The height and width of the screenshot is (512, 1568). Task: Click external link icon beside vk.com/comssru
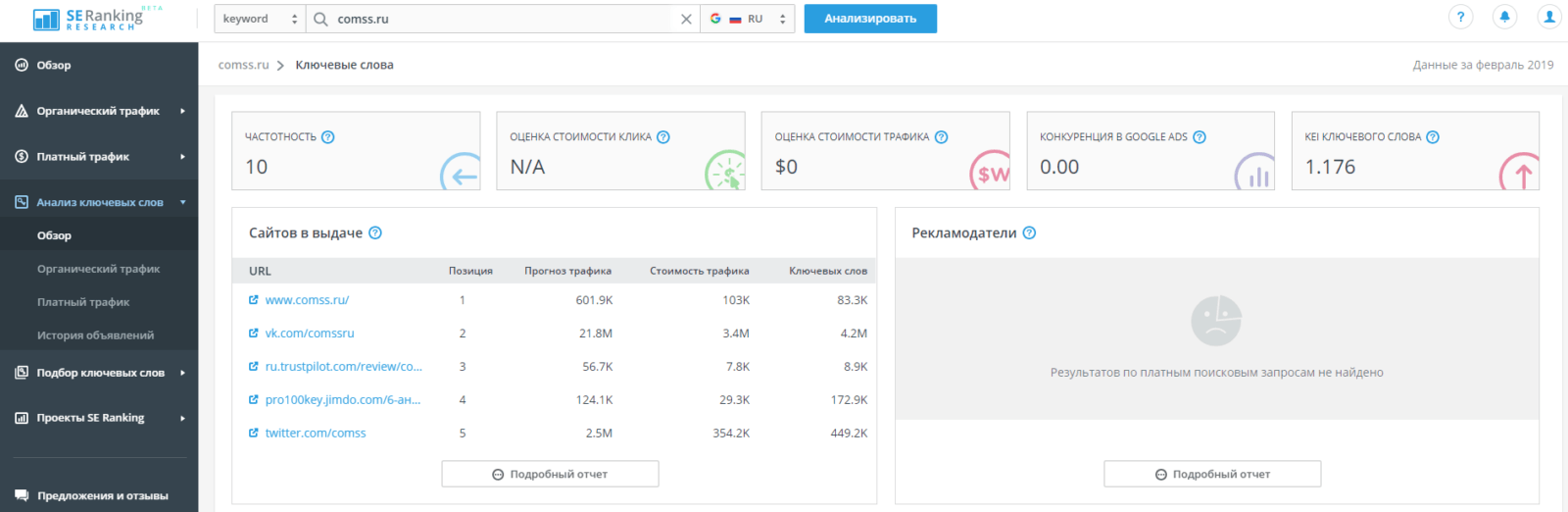[254, 333]
